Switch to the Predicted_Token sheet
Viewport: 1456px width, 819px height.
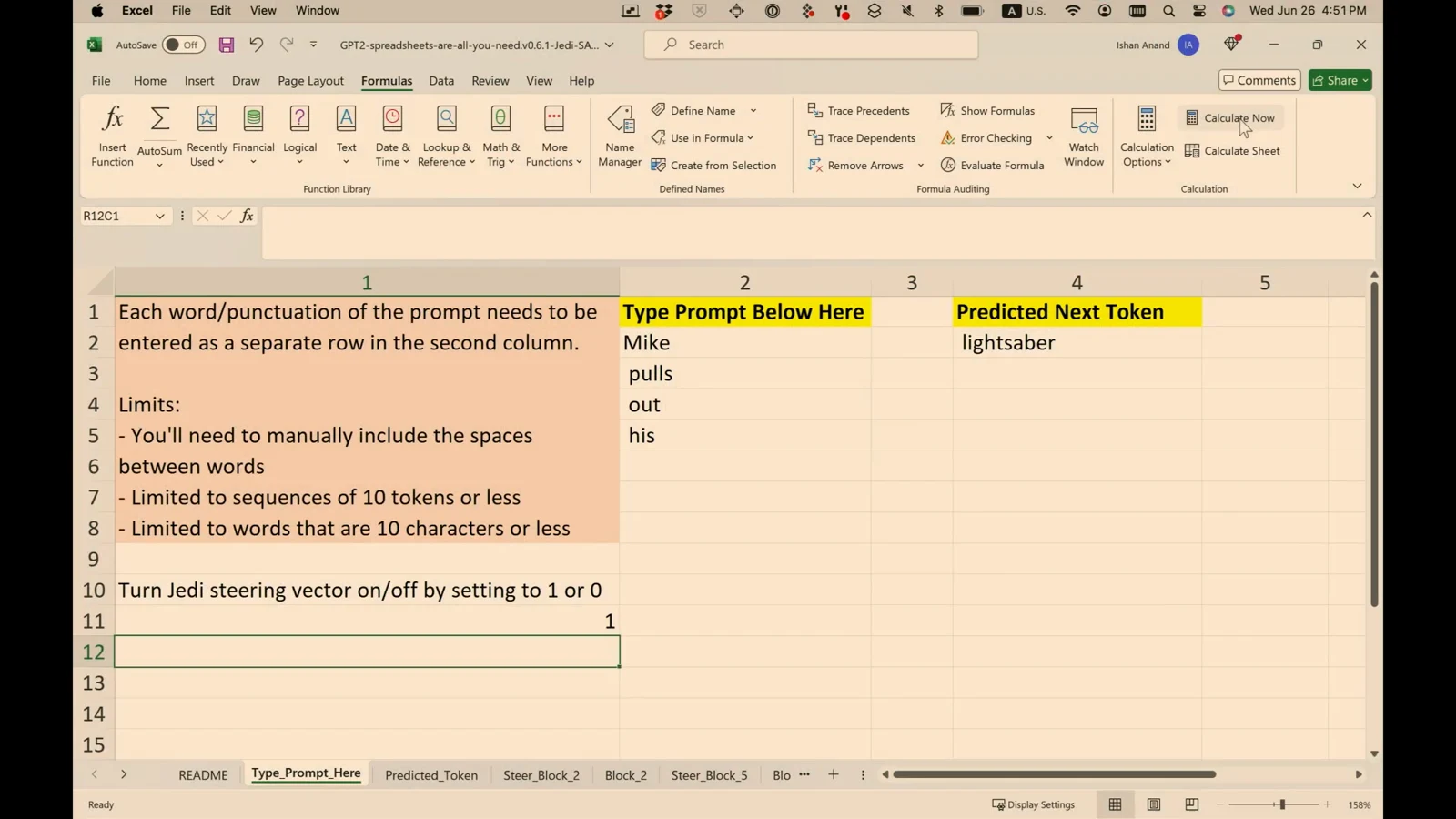(431, 775)
